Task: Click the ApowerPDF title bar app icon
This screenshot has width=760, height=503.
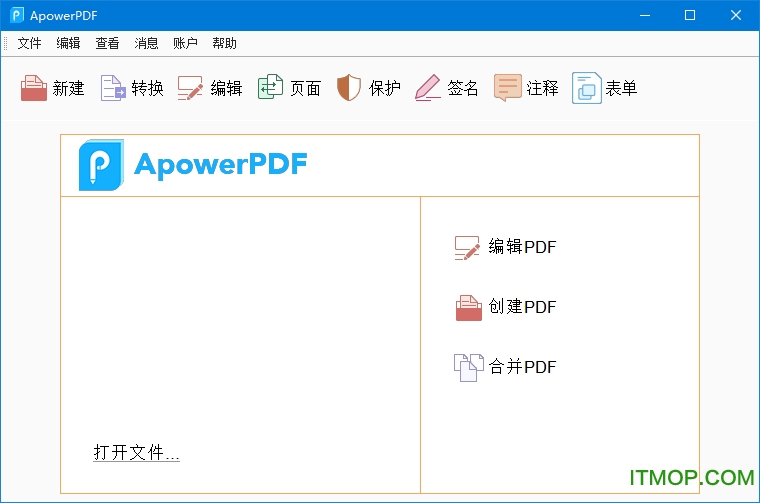Action: tap(17, 16)
